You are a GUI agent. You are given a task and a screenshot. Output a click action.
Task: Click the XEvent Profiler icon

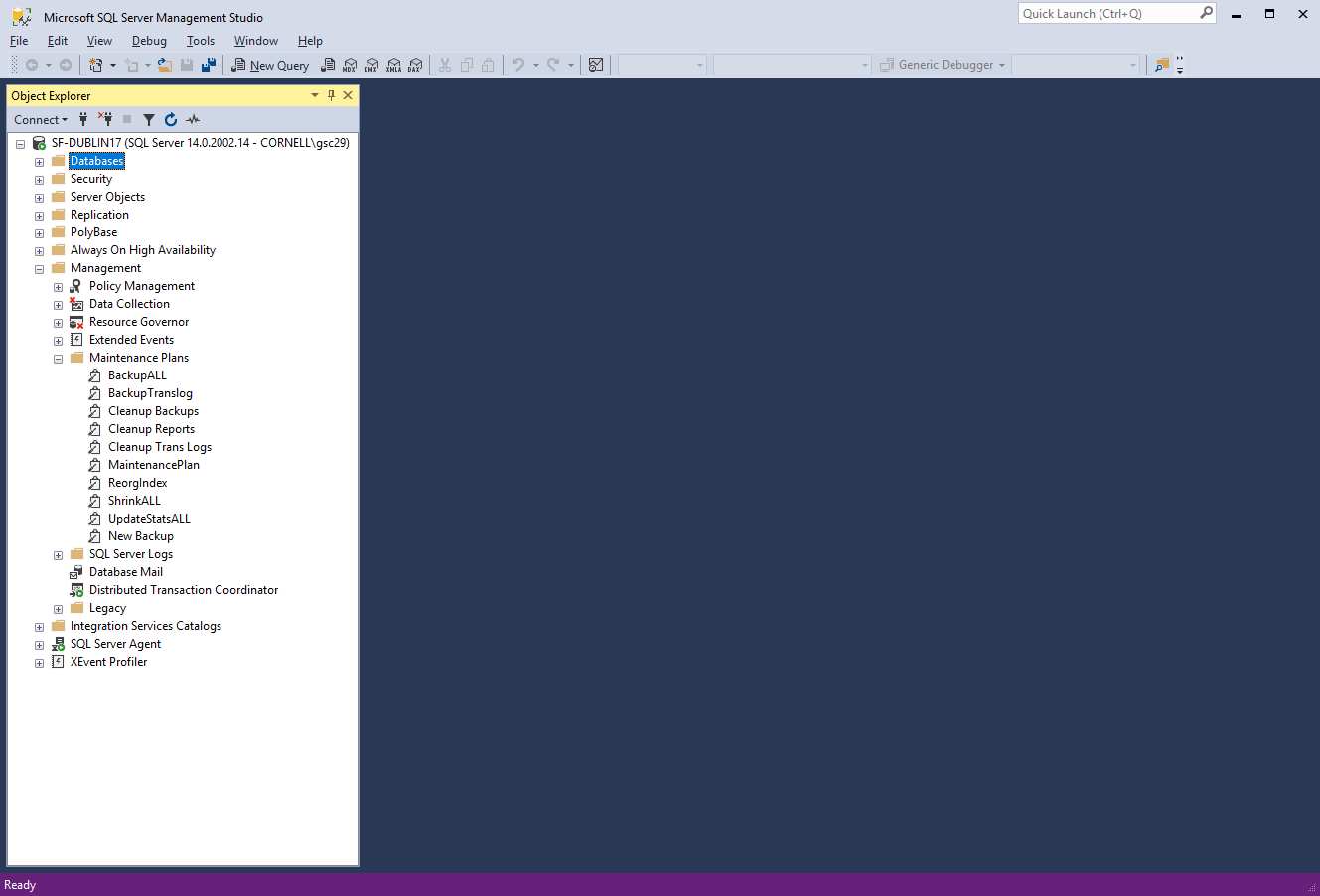point(58,662)
